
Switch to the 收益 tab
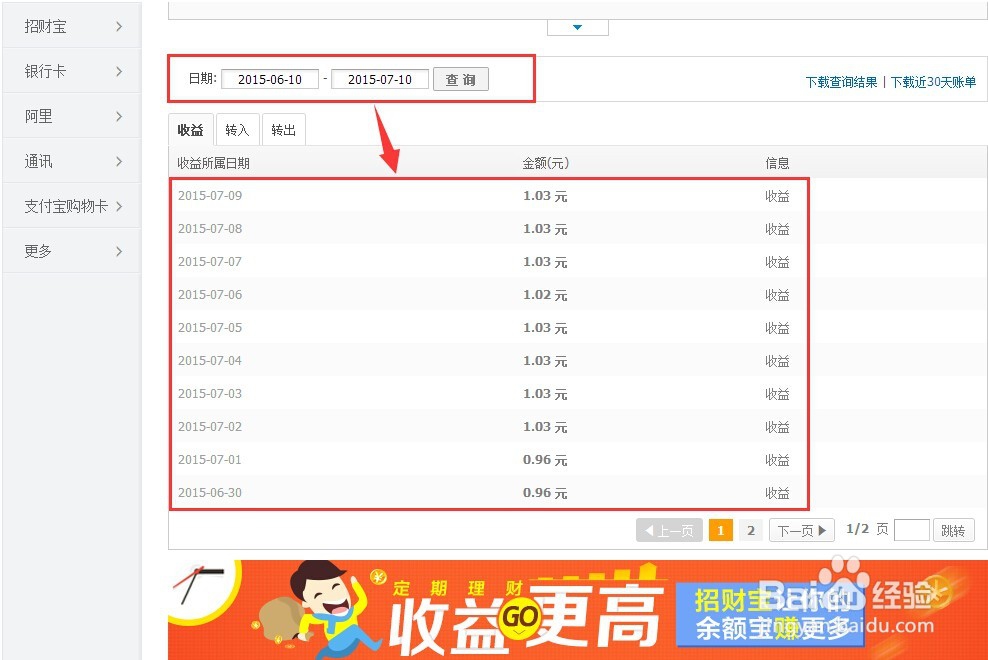tap(190, 129)
